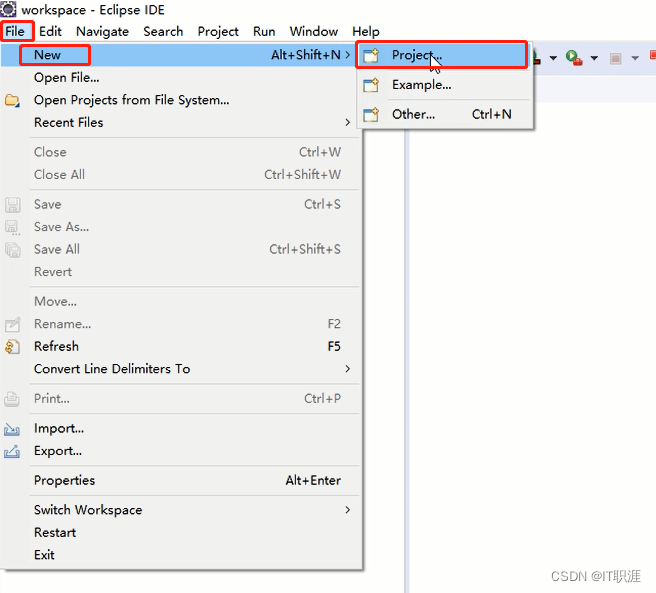
Task: Select Restart menu entry
Action: tap(180, 533)
